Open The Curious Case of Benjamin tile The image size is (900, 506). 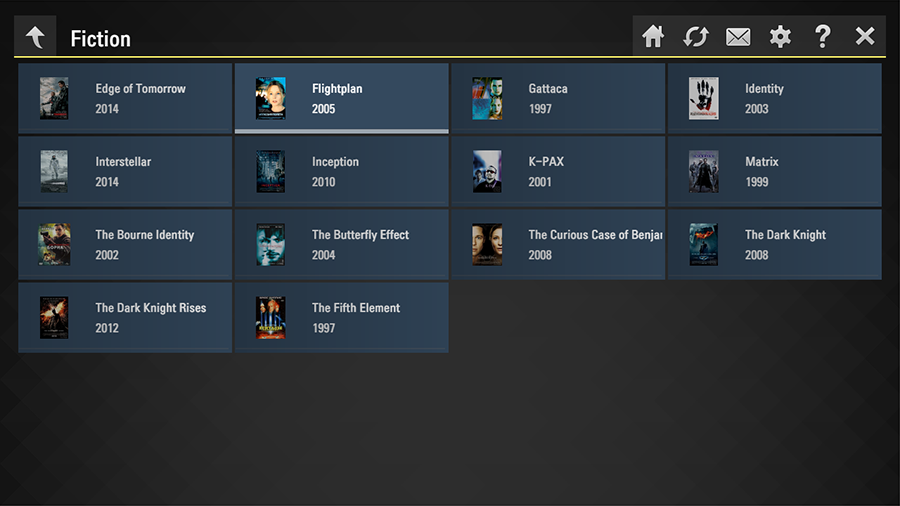click(x=558, y=244)
